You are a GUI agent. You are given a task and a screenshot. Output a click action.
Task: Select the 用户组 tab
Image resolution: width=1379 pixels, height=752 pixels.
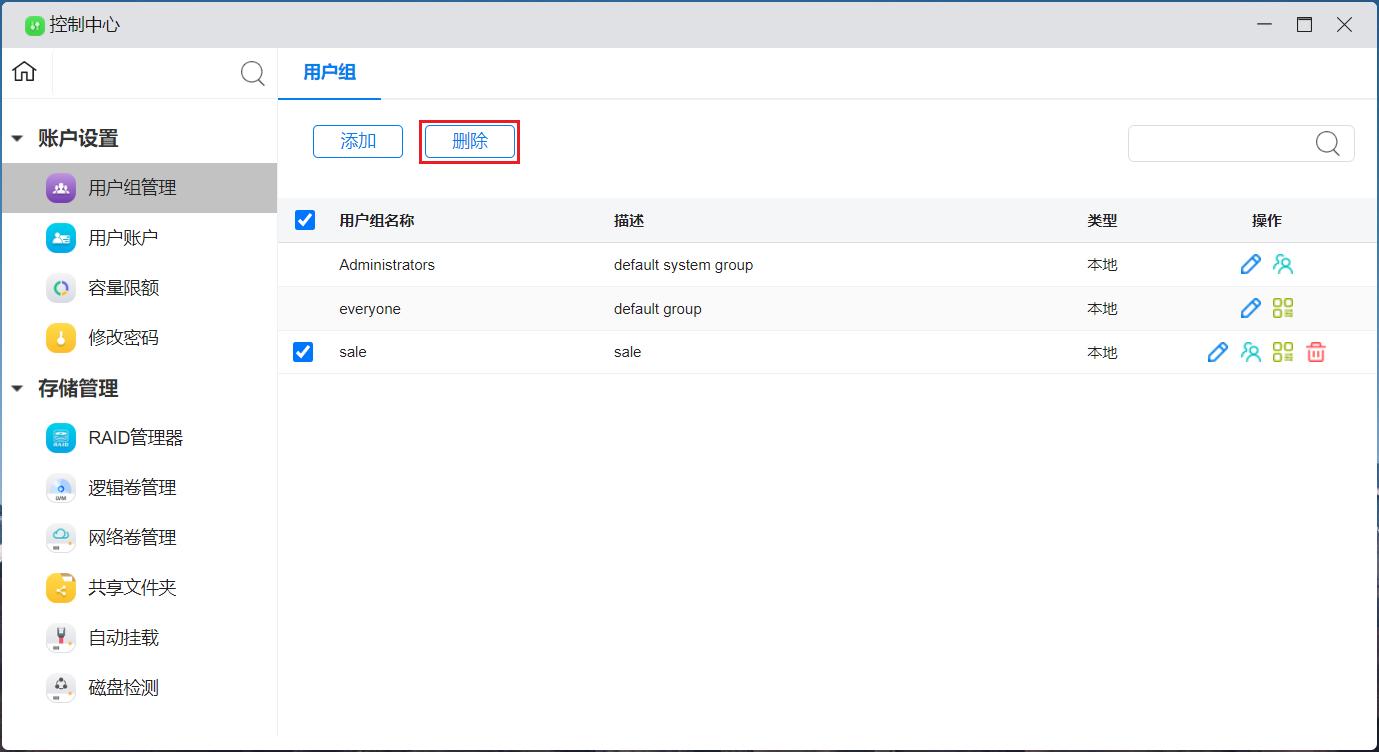[x=329, y=72]
